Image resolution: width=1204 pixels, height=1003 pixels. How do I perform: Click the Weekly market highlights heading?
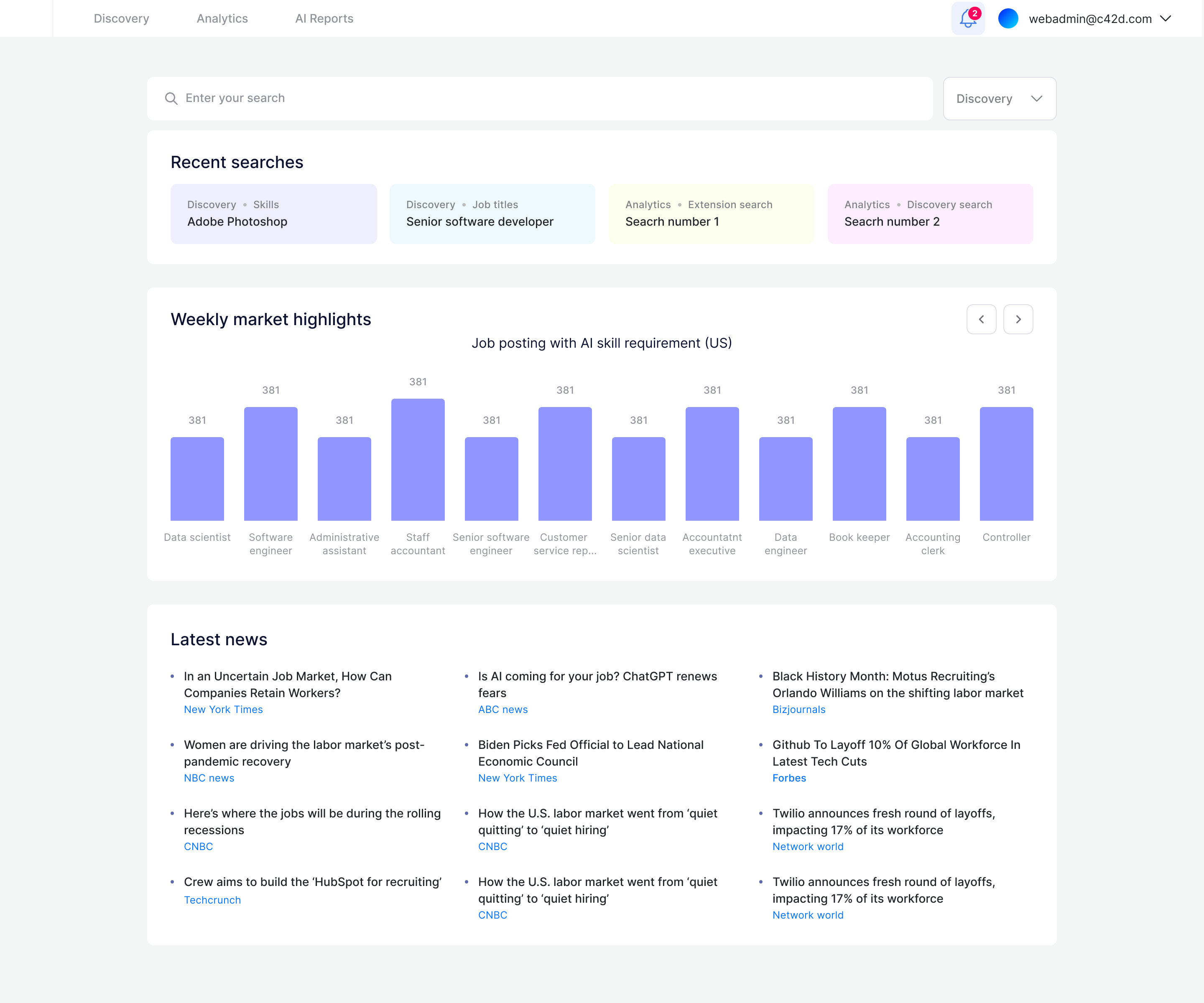click(270, 319)
